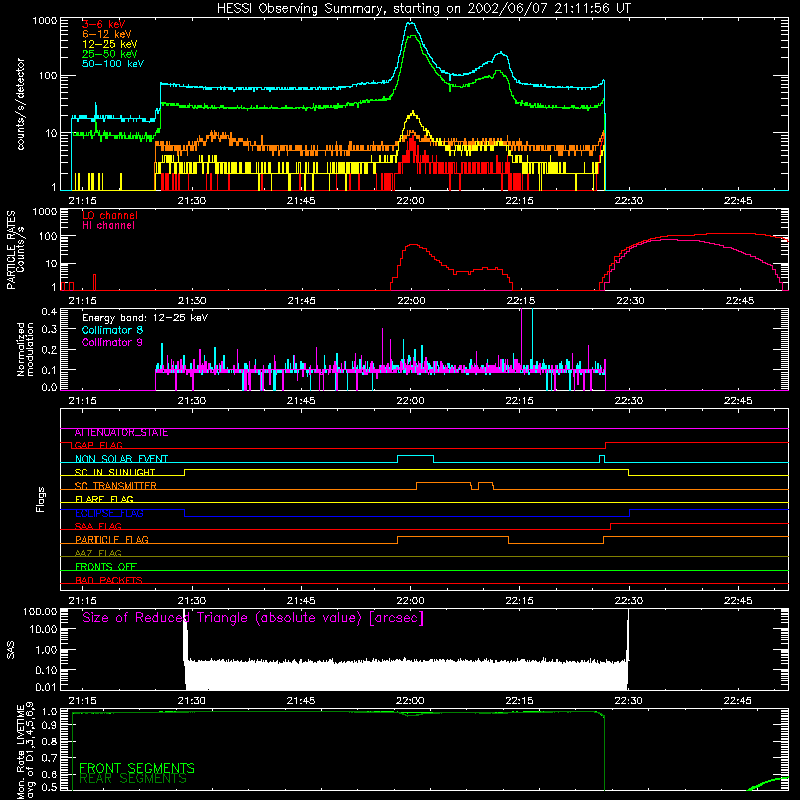Click the 50-100 keV legend label
This screenshot has width=800, height=800.
[113, 64]
